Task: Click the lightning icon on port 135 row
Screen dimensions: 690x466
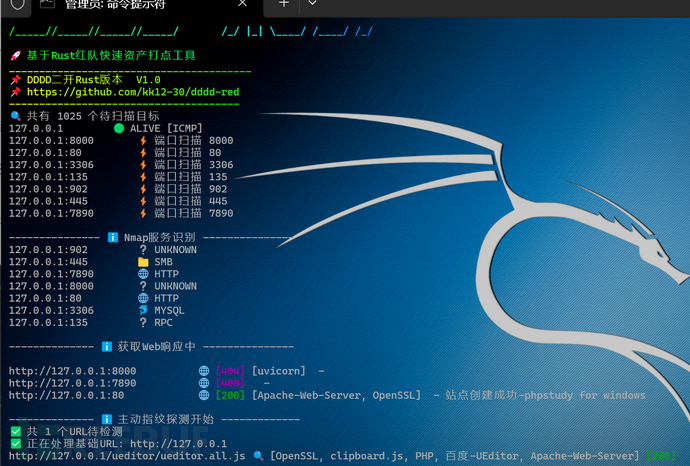Action: click(x=143, y=177)
